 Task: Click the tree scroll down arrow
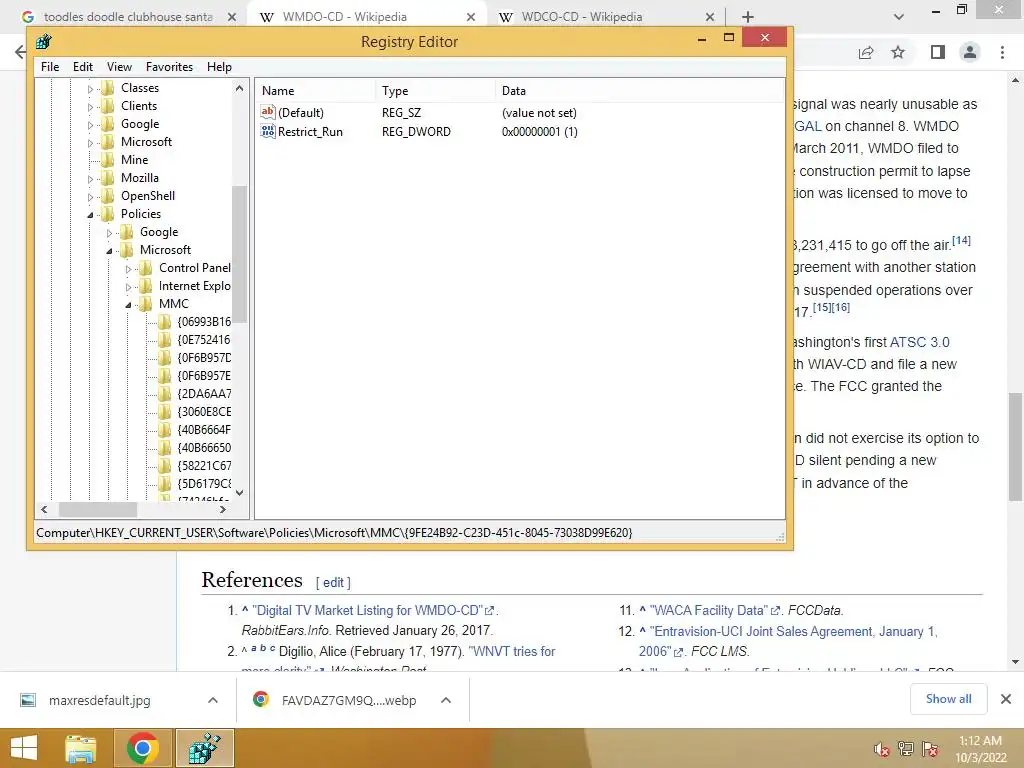click(x=240, y=493)
